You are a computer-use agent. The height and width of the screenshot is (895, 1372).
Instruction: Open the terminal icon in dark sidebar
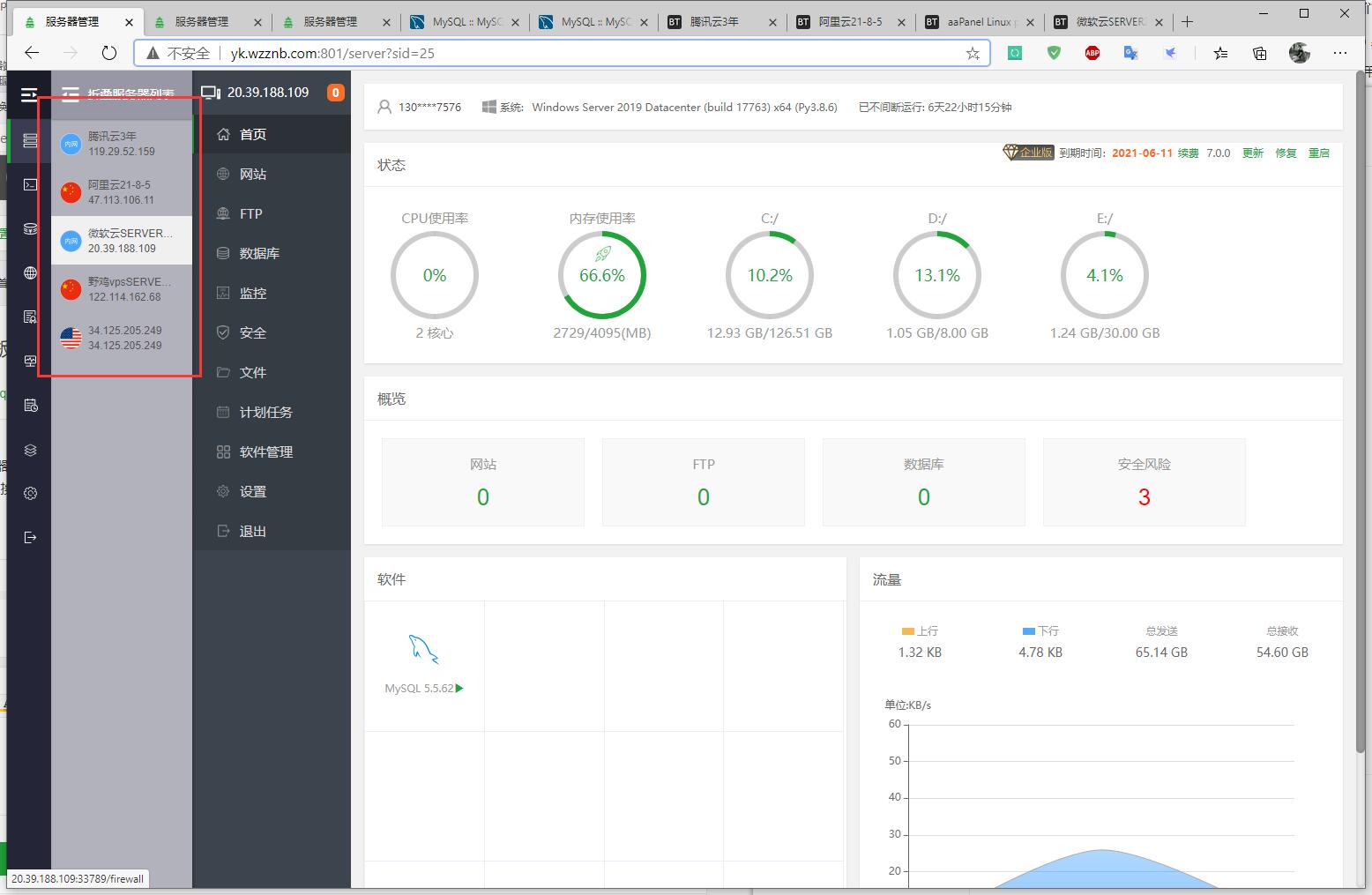30,184
